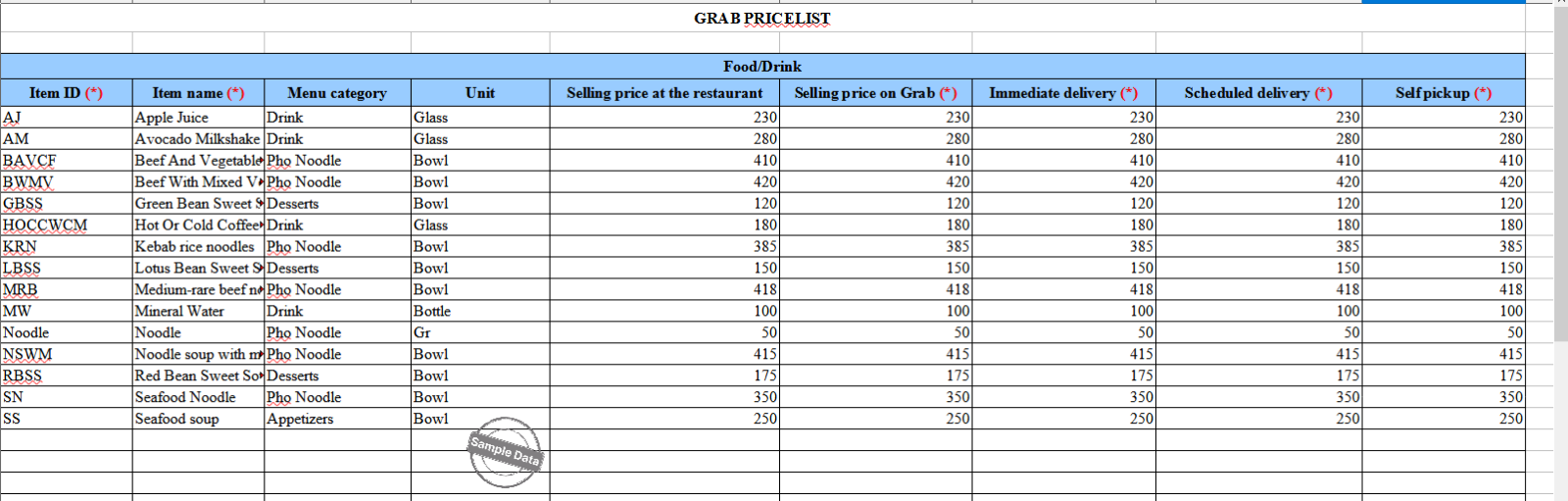
Task: Select the GRAB PRICELIST title cell
Action: coord(761,19)
